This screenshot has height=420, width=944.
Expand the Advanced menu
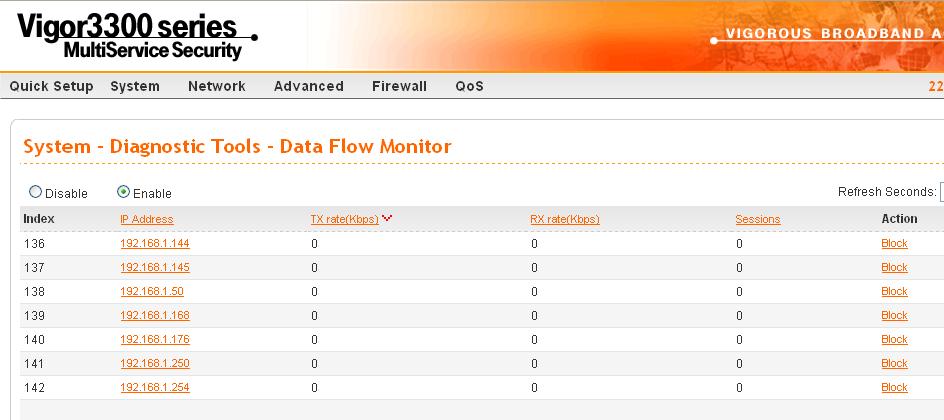309,86
